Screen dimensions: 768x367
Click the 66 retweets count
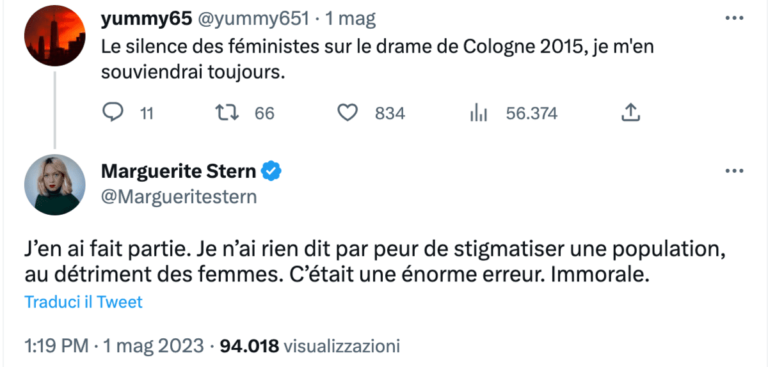click(x=264, y=114)
